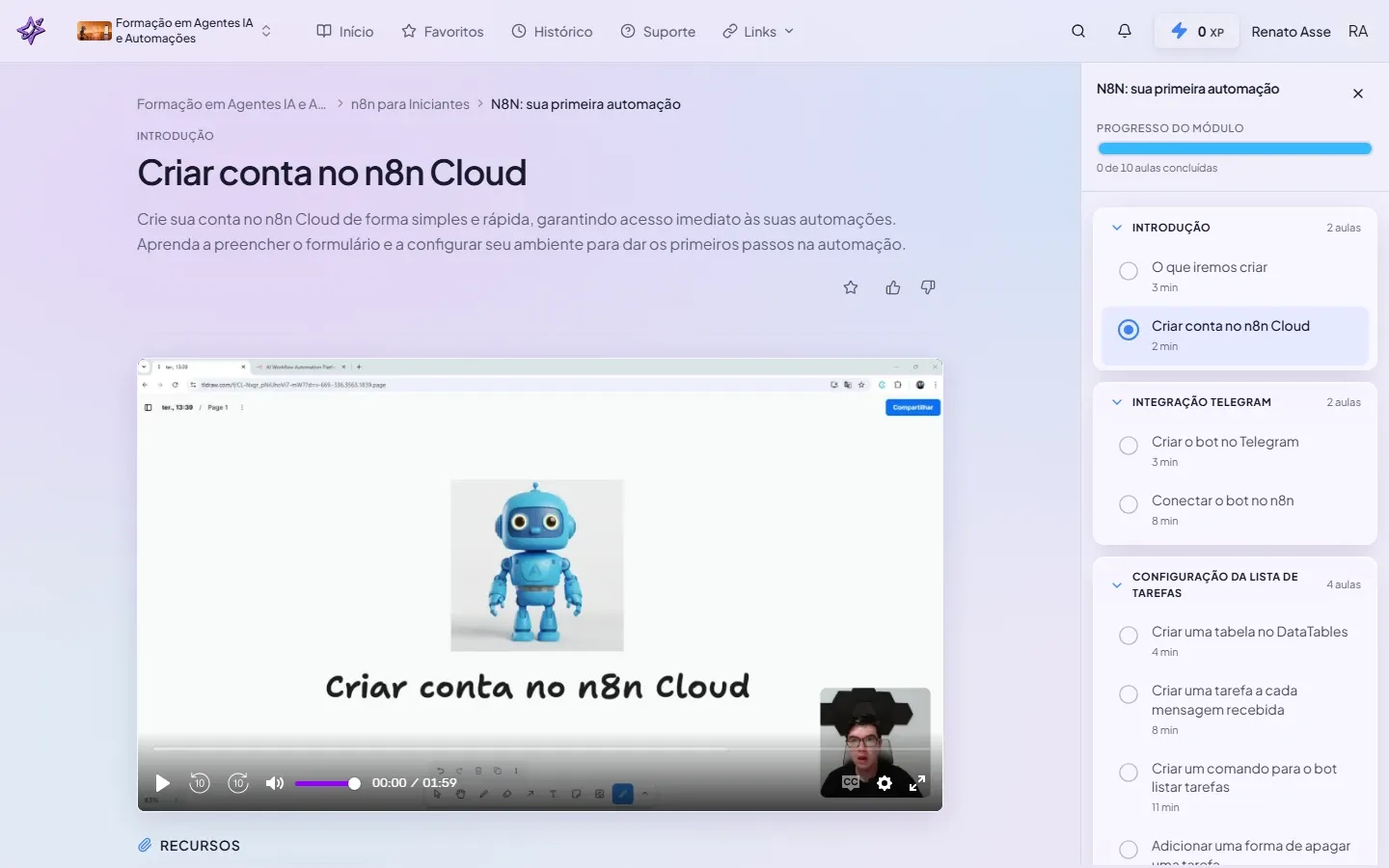This screenshot has height=868, width=1389.
Task: Click the lesson description starting "Crie sua conta"
Action: [521, 231]
